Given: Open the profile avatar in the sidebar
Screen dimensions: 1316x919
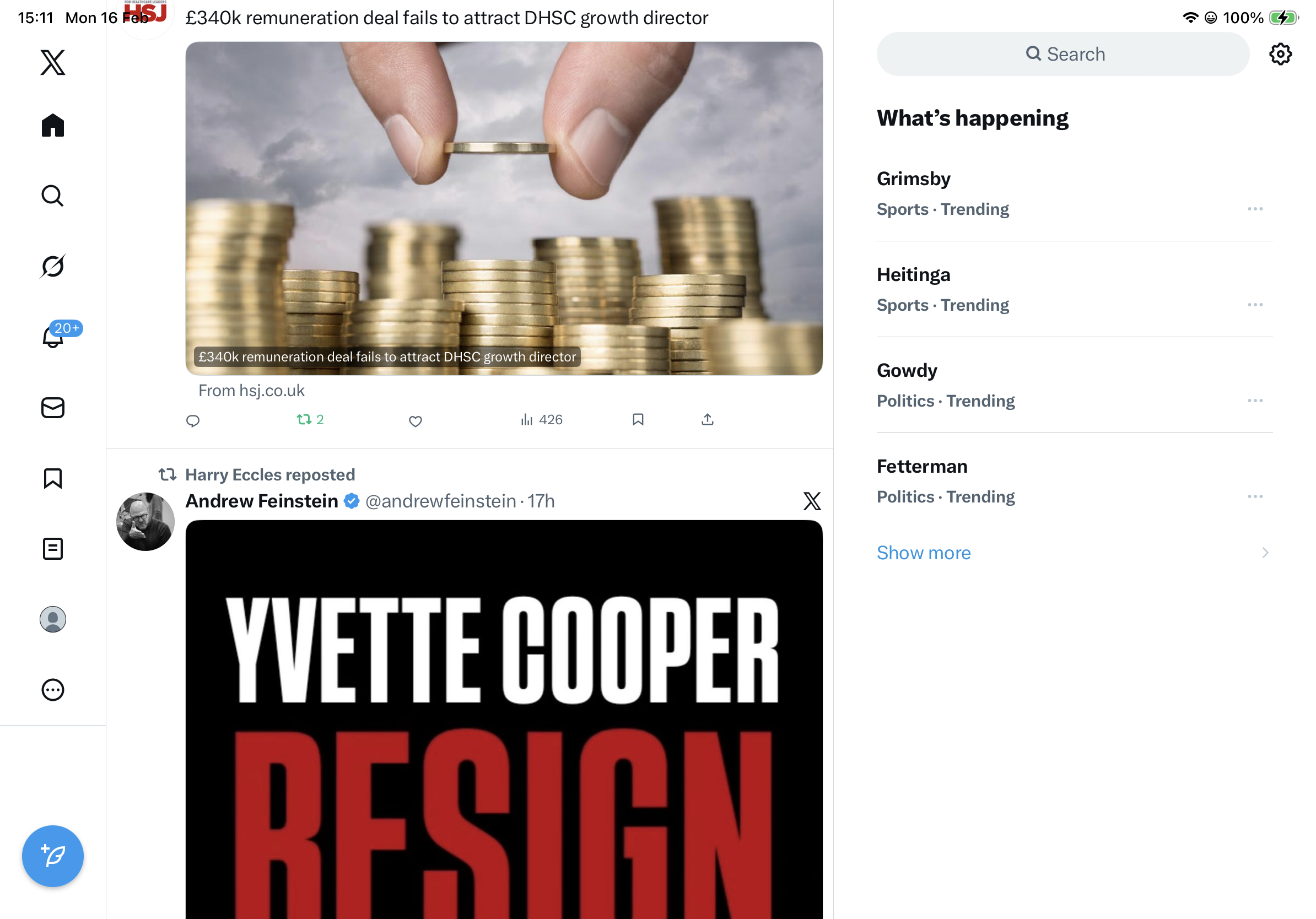Looking at the screenshot, I should 53,619.
